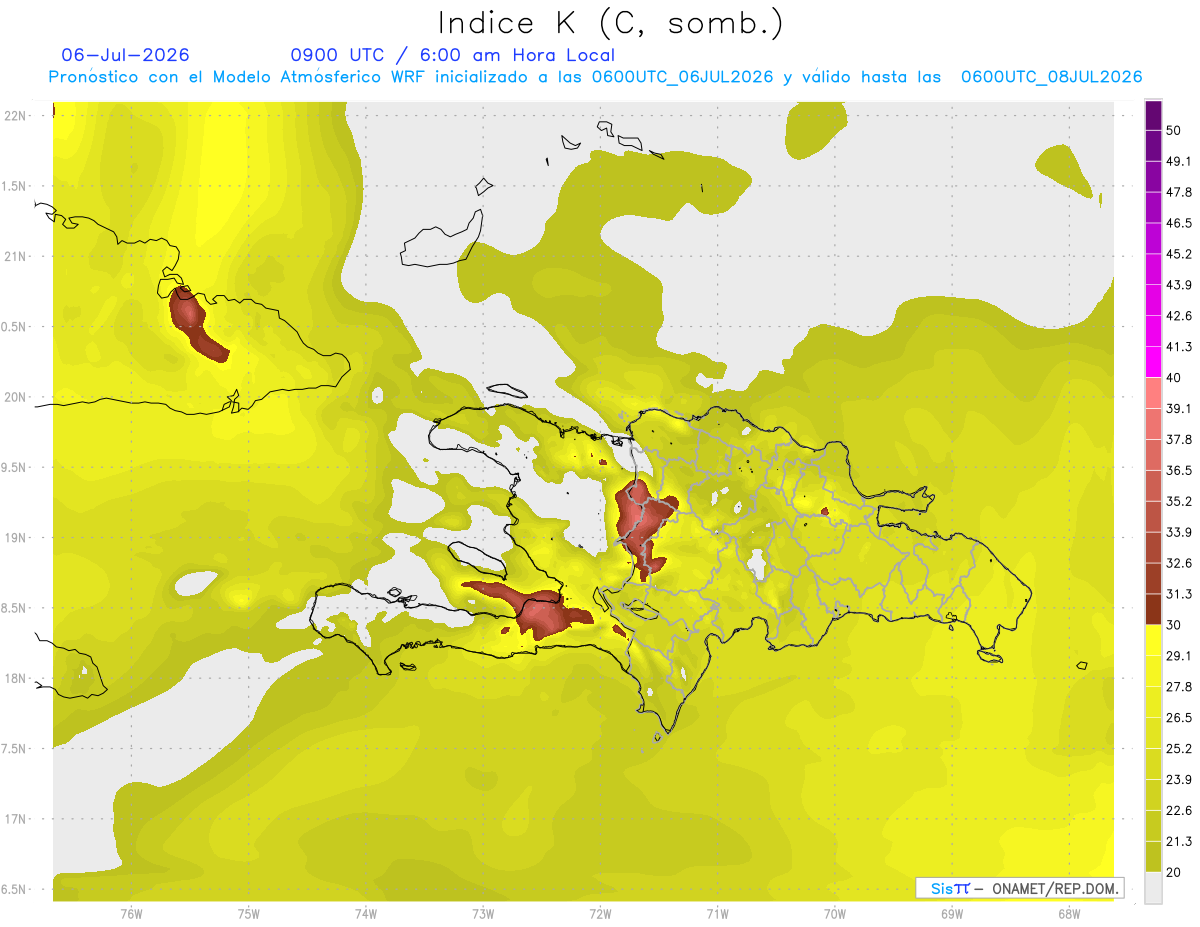Click the title "Indice K (C, somb.)"
Image resolution: width=1200 pixels, height=927 pixels.
(610, 23)
